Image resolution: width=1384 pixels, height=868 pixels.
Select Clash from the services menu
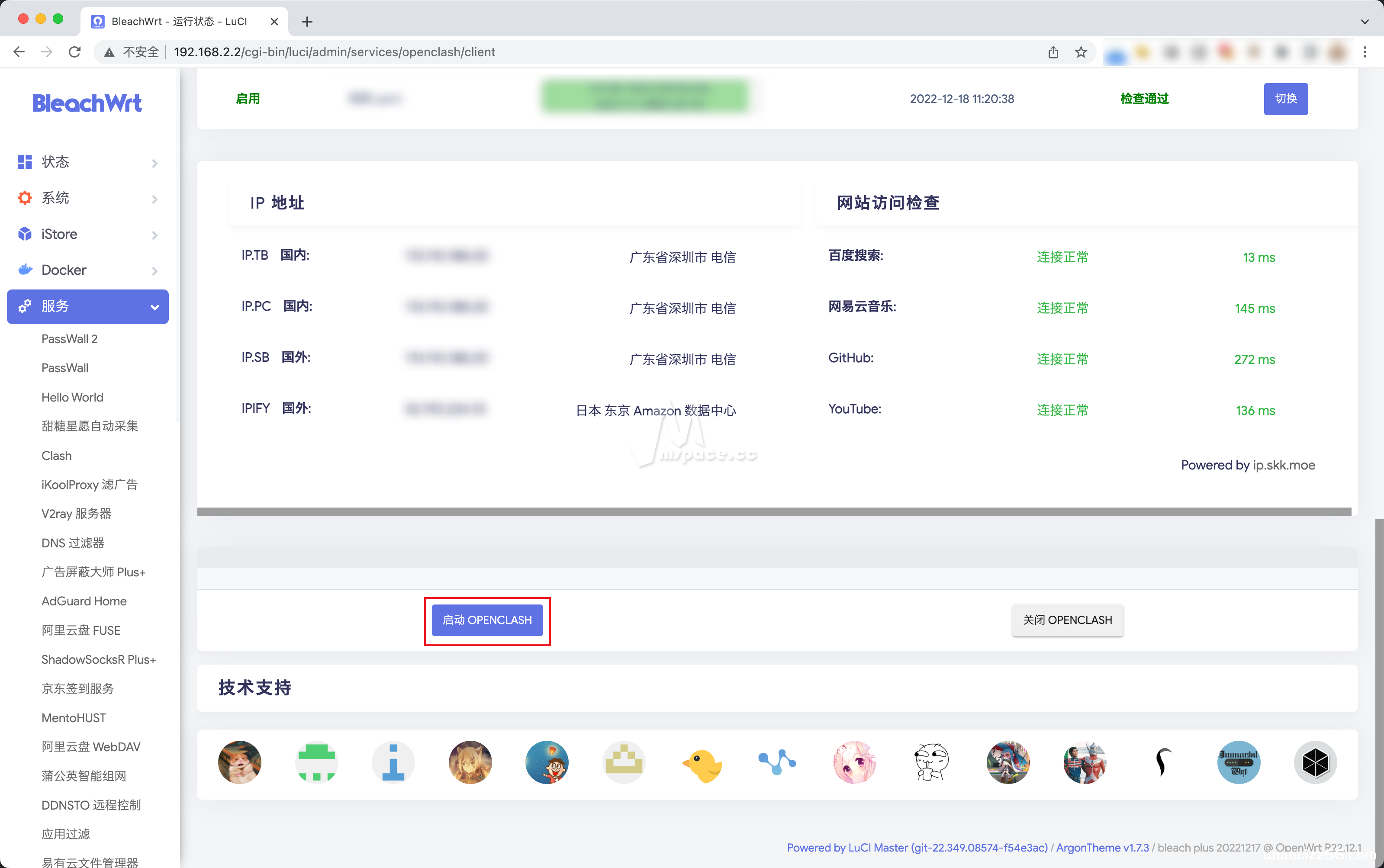tap(56, 455)
